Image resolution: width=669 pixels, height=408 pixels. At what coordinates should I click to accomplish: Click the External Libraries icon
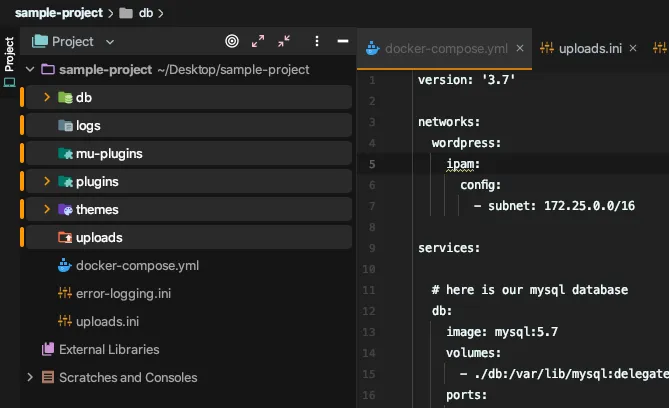pyautogui.click(x=47, y=350)
